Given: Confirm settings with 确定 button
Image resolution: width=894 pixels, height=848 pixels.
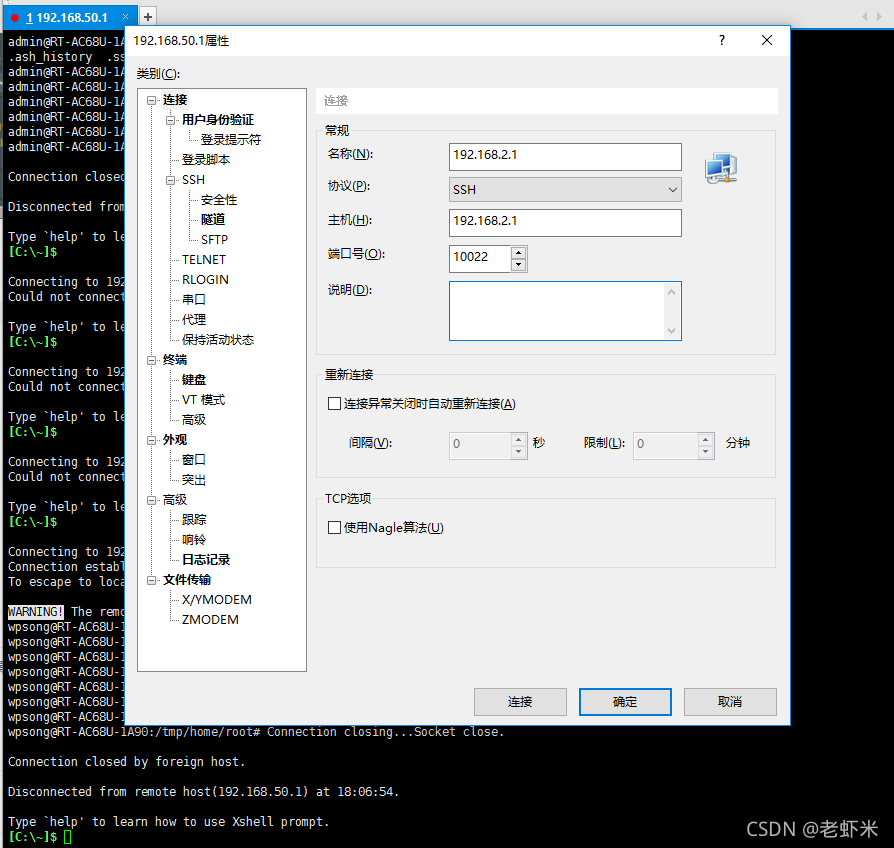Looking at the screenshot, I should click(625, 701).
